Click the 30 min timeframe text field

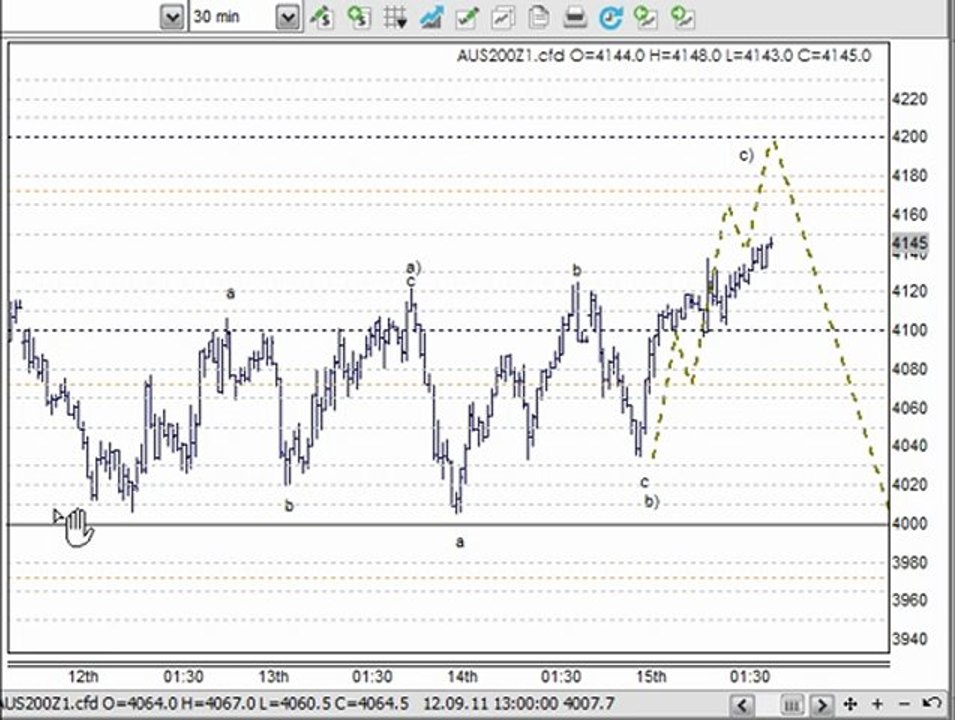tap(233, 17)
